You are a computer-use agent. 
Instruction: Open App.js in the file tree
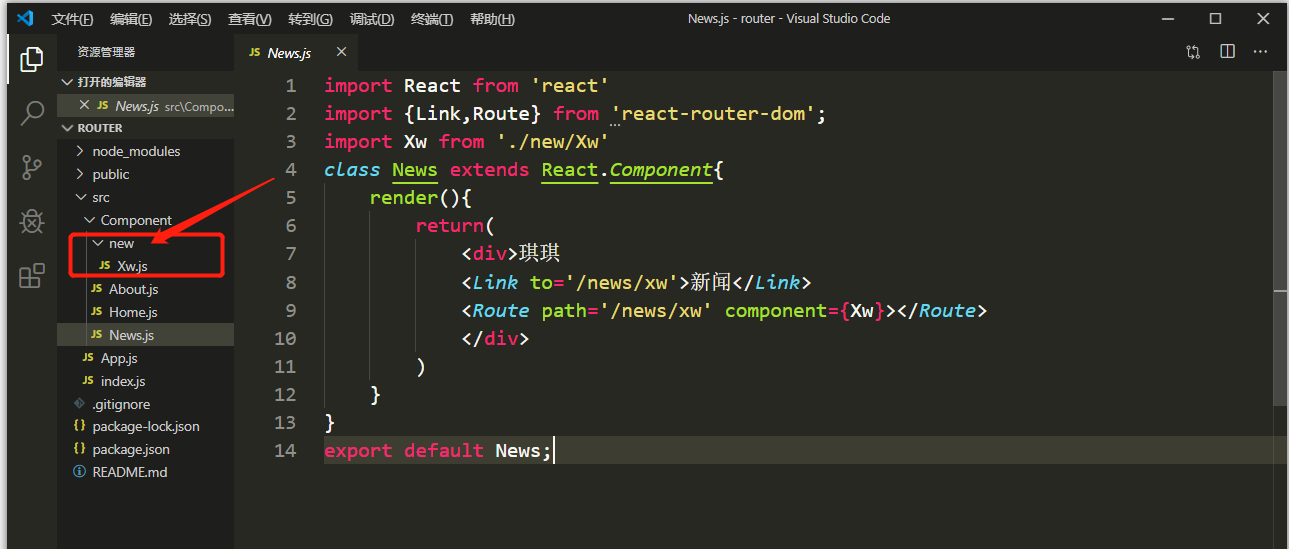tap(146, 358)
